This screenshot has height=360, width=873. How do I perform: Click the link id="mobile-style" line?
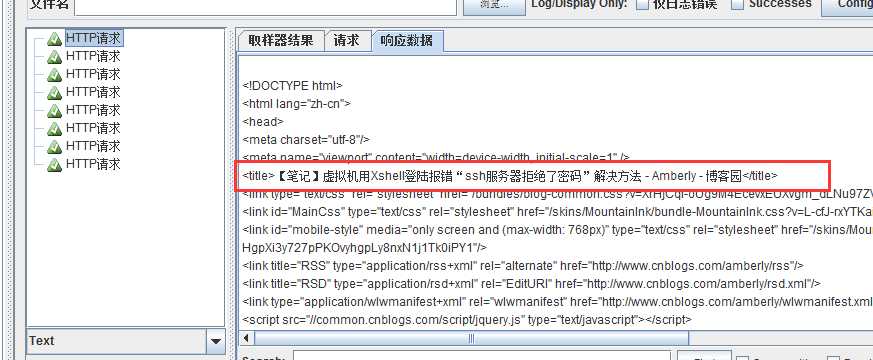click(x=557, y=230)
